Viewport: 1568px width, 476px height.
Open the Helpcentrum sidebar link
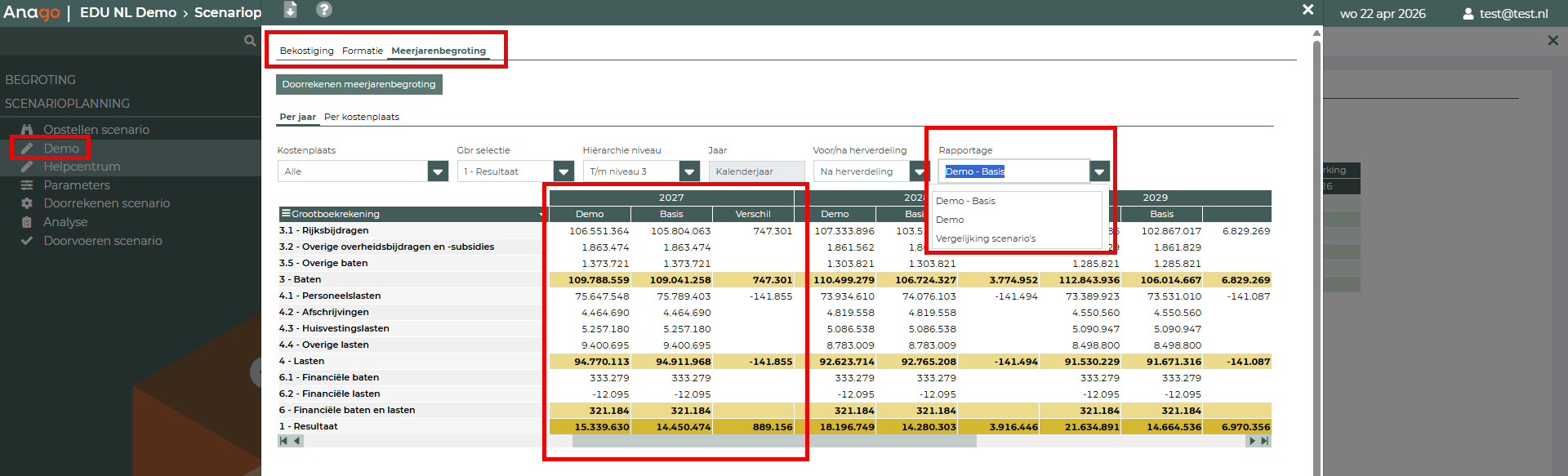[82, 167]
